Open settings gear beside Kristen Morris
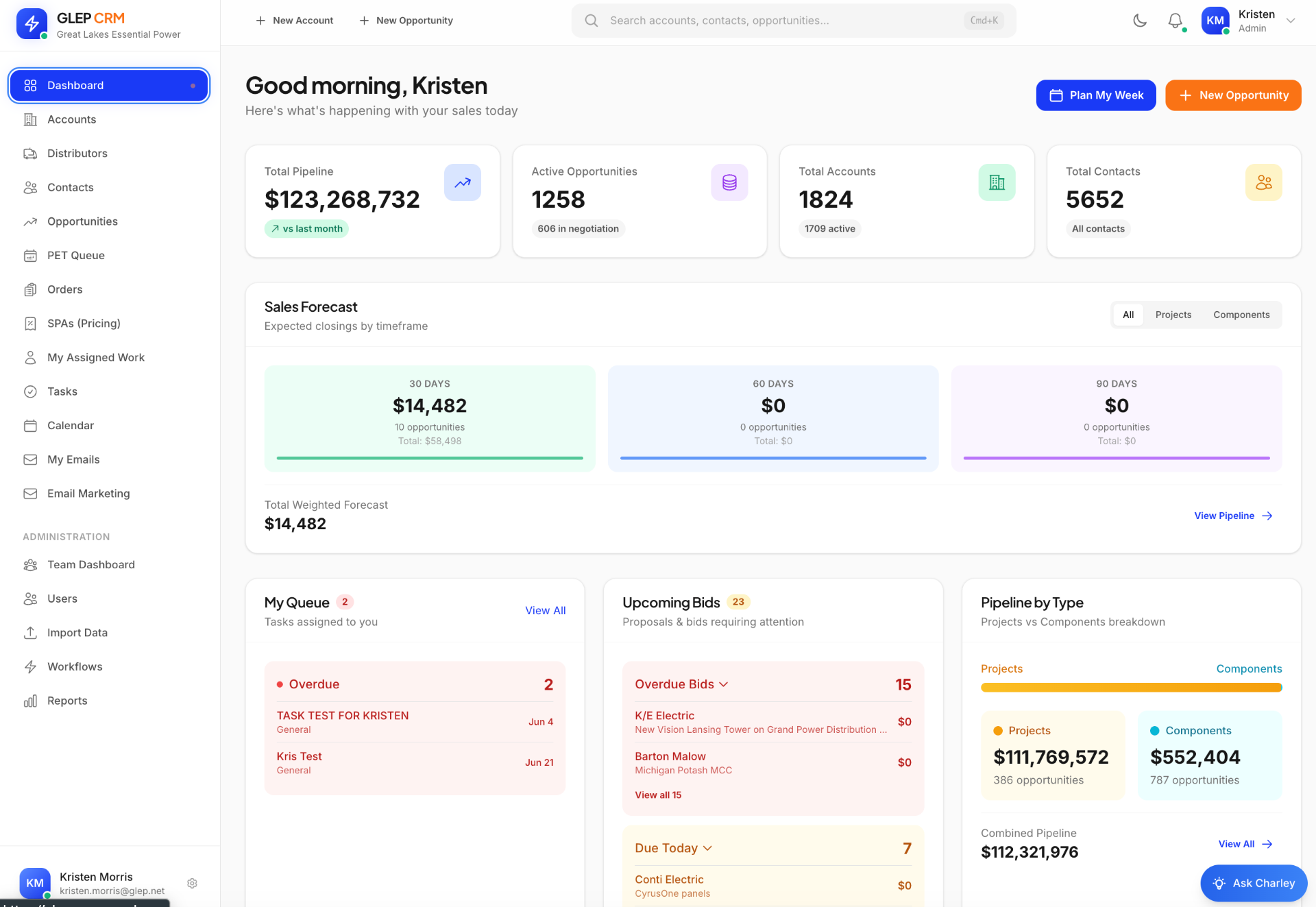1316x907 pixels. point(192,883)
